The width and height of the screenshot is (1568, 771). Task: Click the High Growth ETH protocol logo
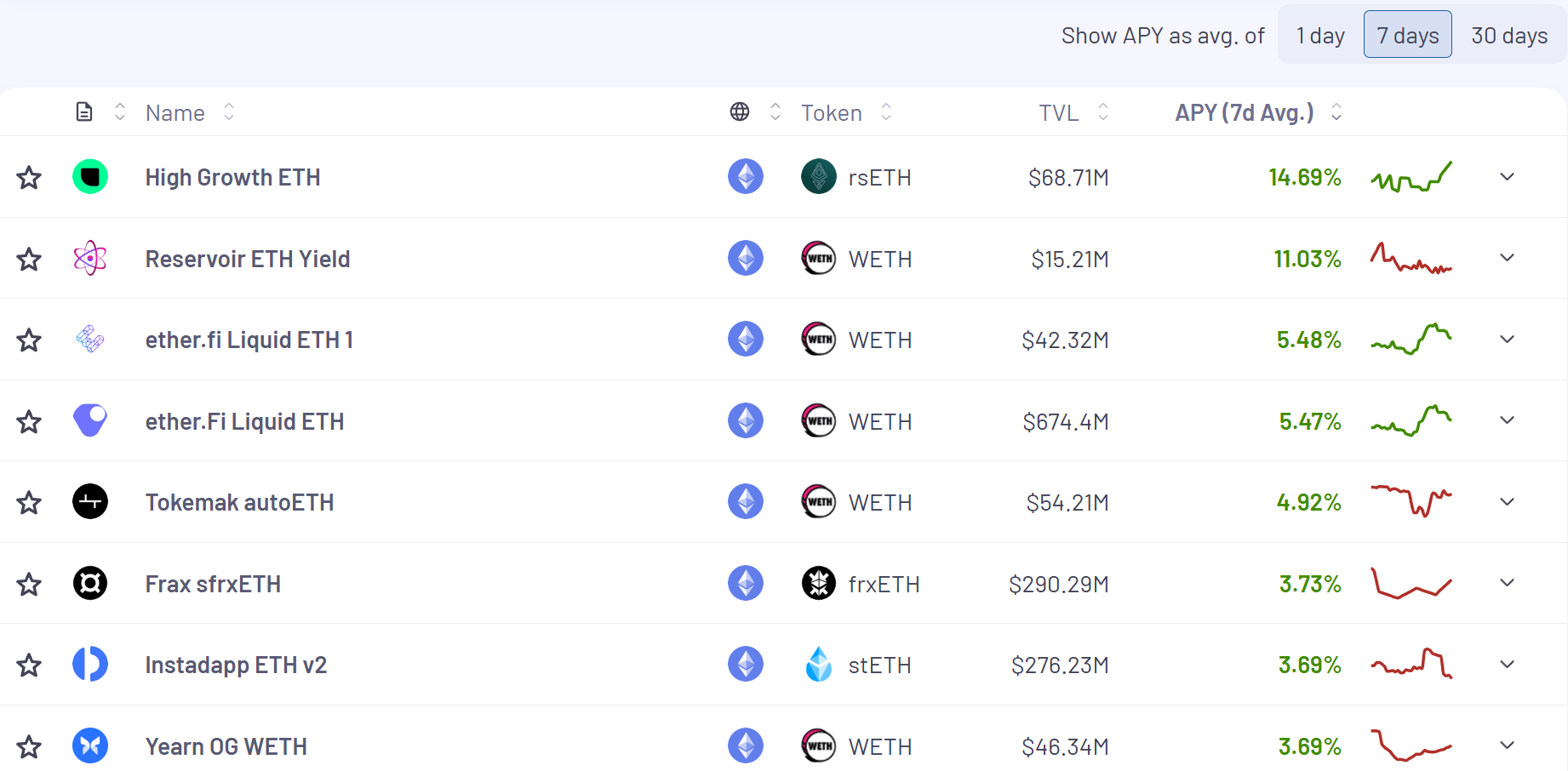[x=90, y=177]
